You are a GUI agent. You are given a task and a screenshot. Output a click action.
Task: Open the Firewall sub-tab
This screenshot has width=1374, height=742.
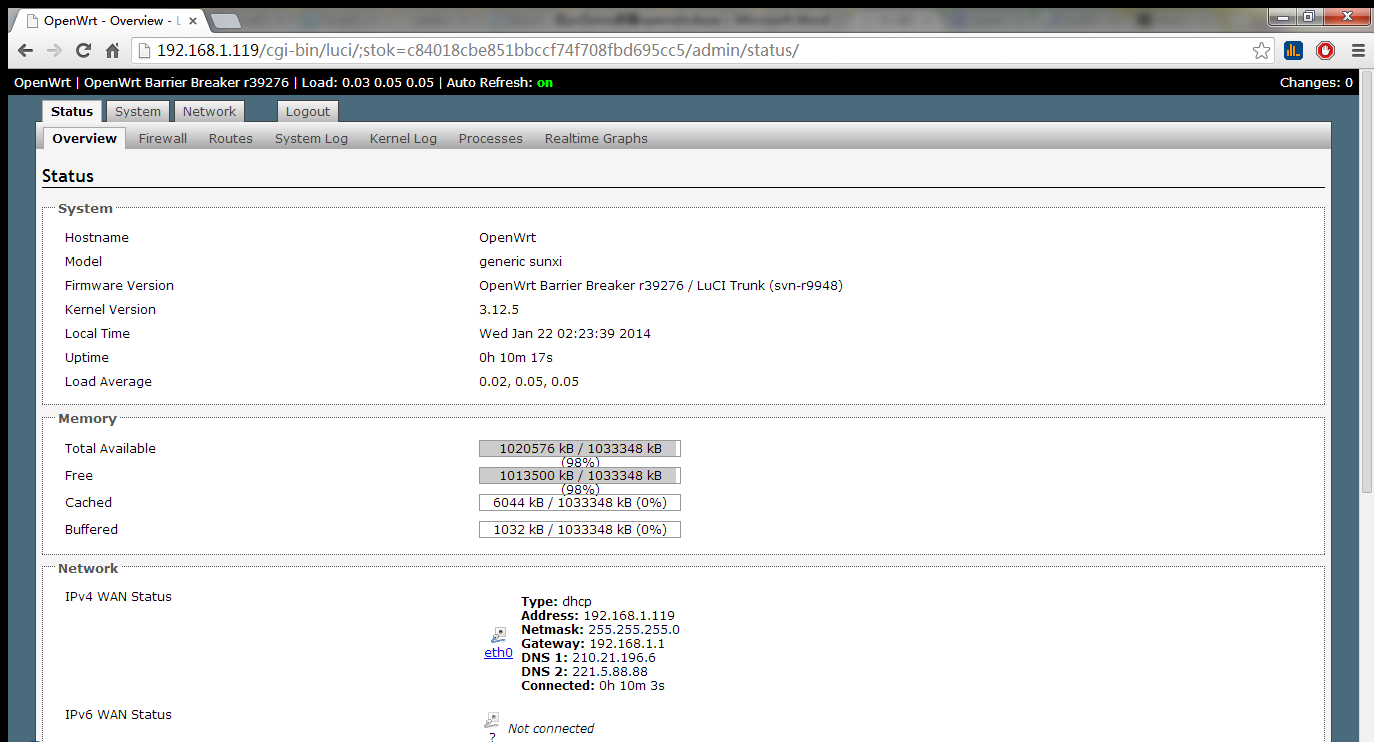point(163,139)
